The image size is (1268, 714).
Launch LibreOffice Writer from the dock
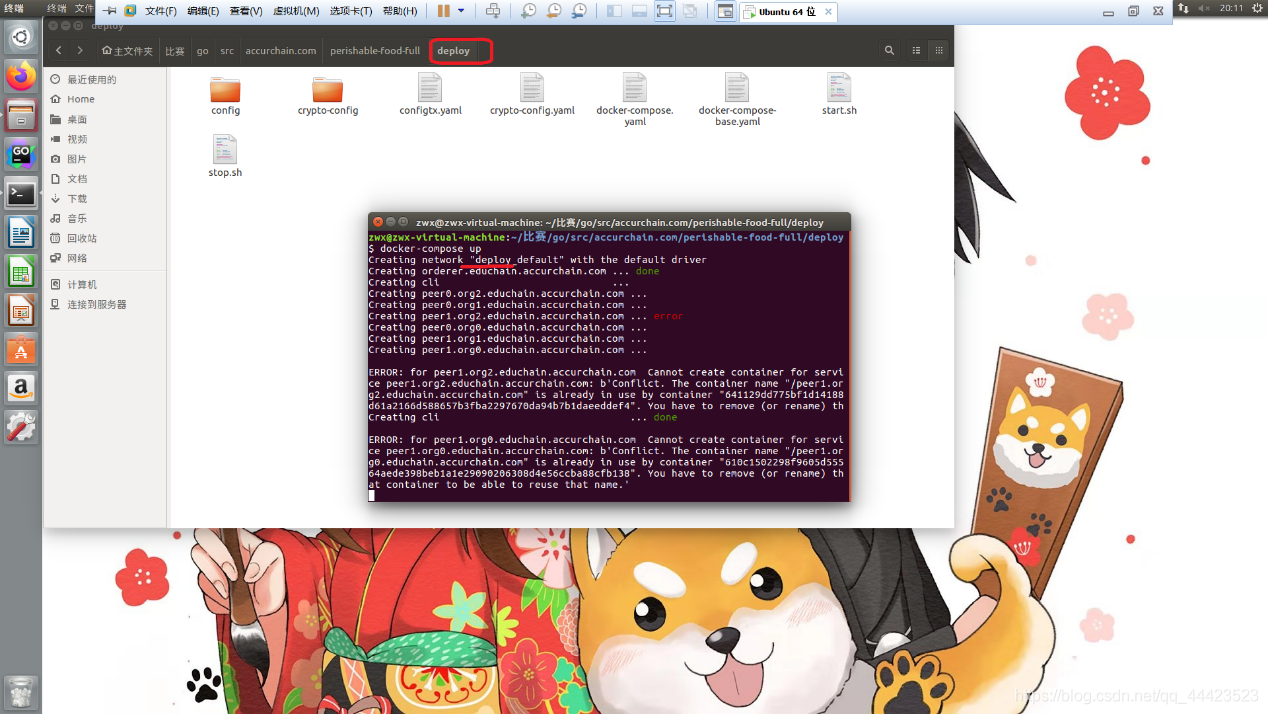[x=21, y=232]
